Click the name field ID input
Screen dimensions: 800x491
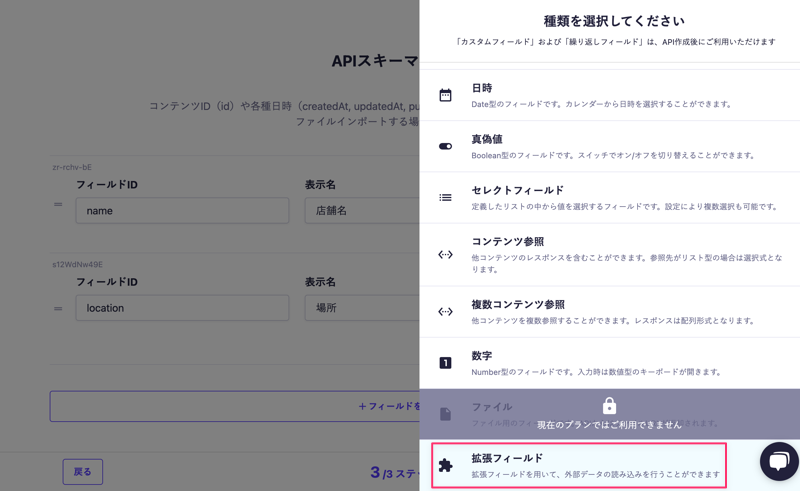[182, 211]
